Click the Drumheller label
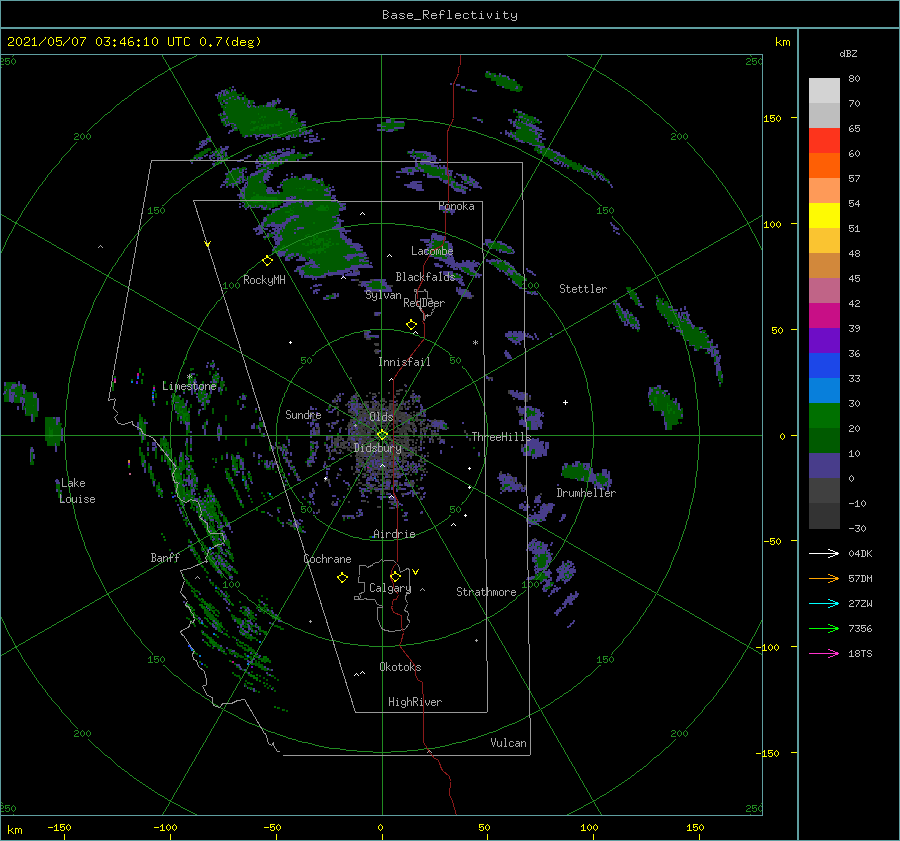The height and width of the screenshot is (841, 900). tap(586, 493)
